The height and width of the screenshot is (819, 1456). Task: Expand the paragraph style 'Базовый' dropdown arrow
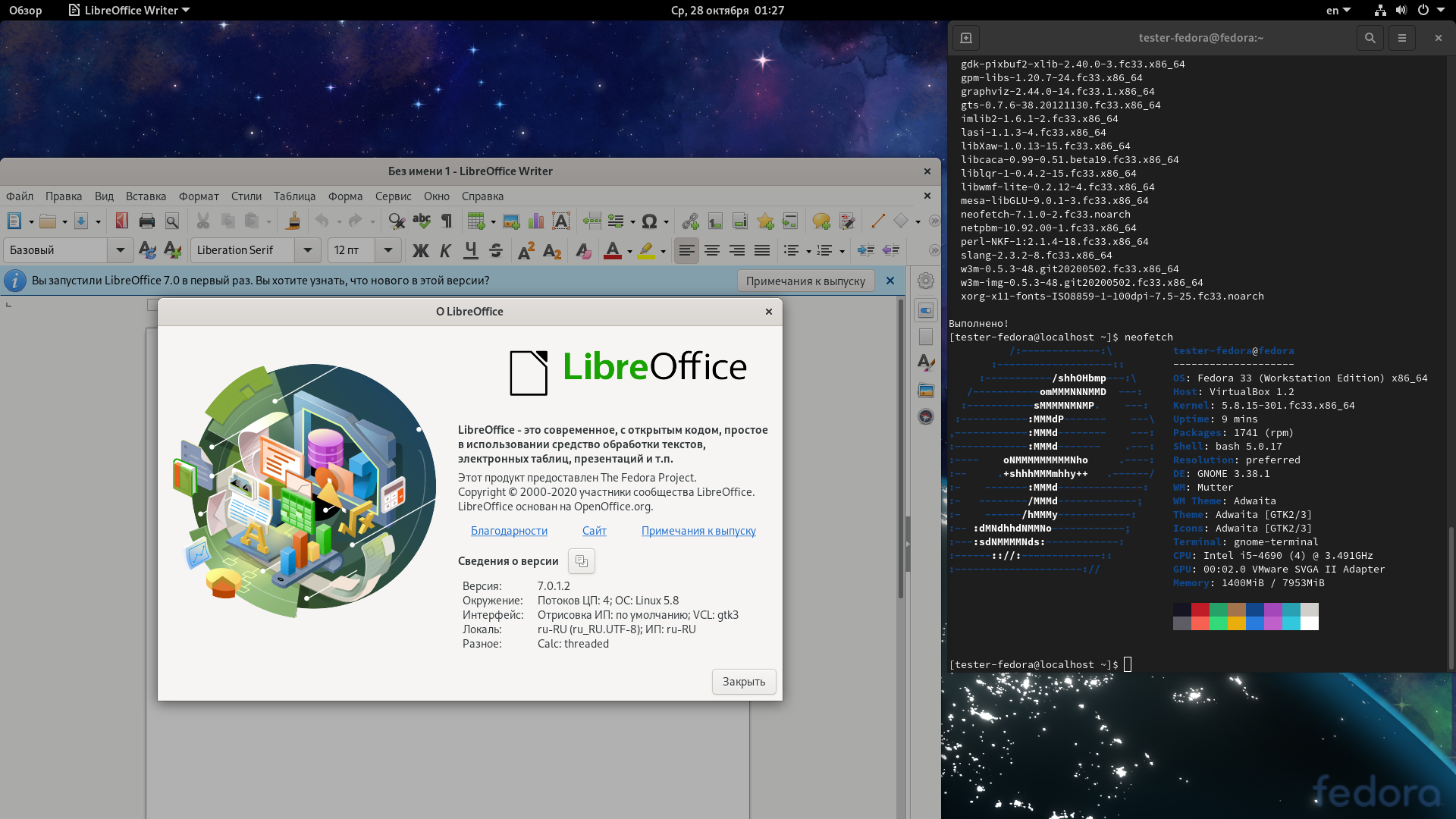point(120,250)
